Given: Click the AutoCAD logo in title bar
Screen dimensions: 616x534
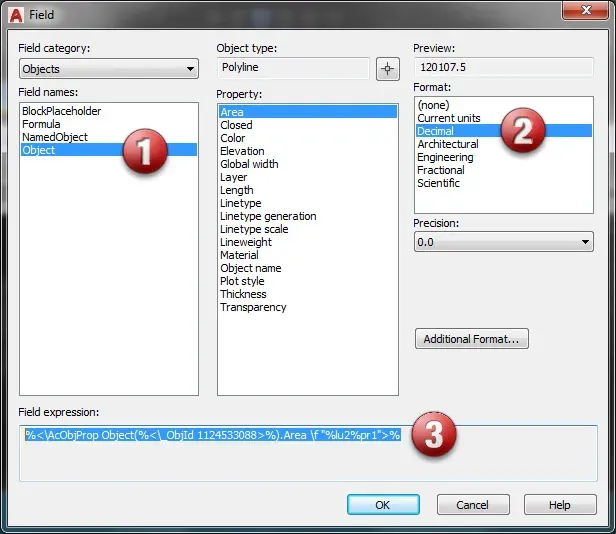Looking at the screenshot, I should click(x=16, y=15).
